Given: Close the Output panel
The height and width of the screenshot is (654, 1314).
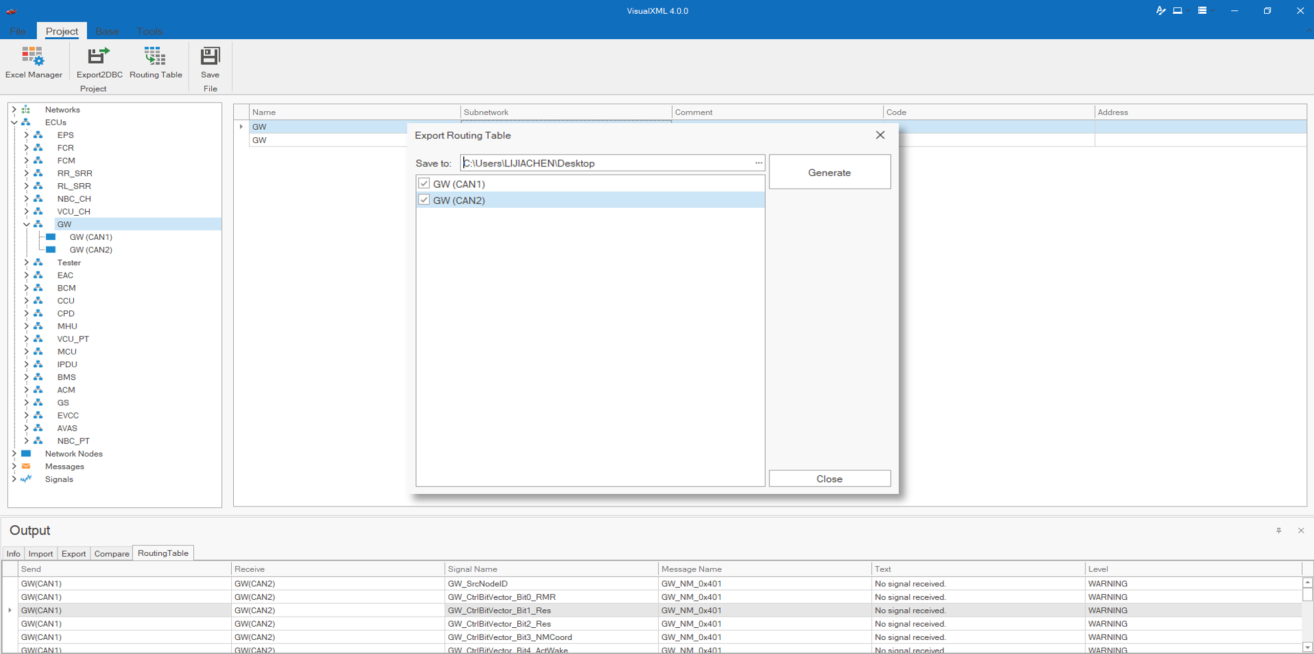Looking at the screenshot, I should [1301, 531].
